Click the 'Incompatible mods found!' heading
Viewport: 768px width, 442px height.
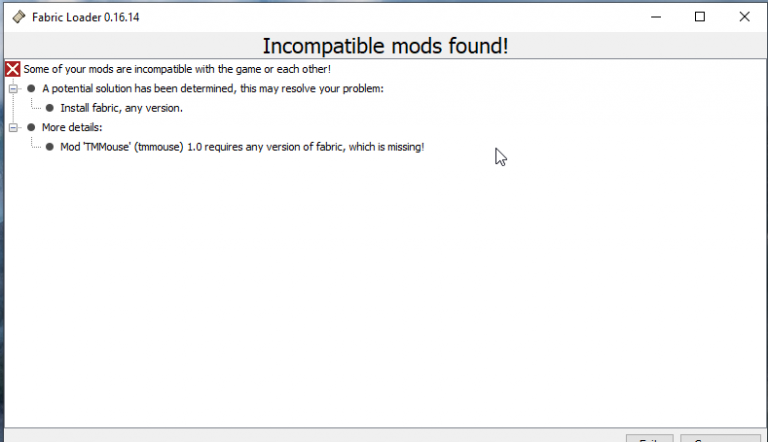385,46
